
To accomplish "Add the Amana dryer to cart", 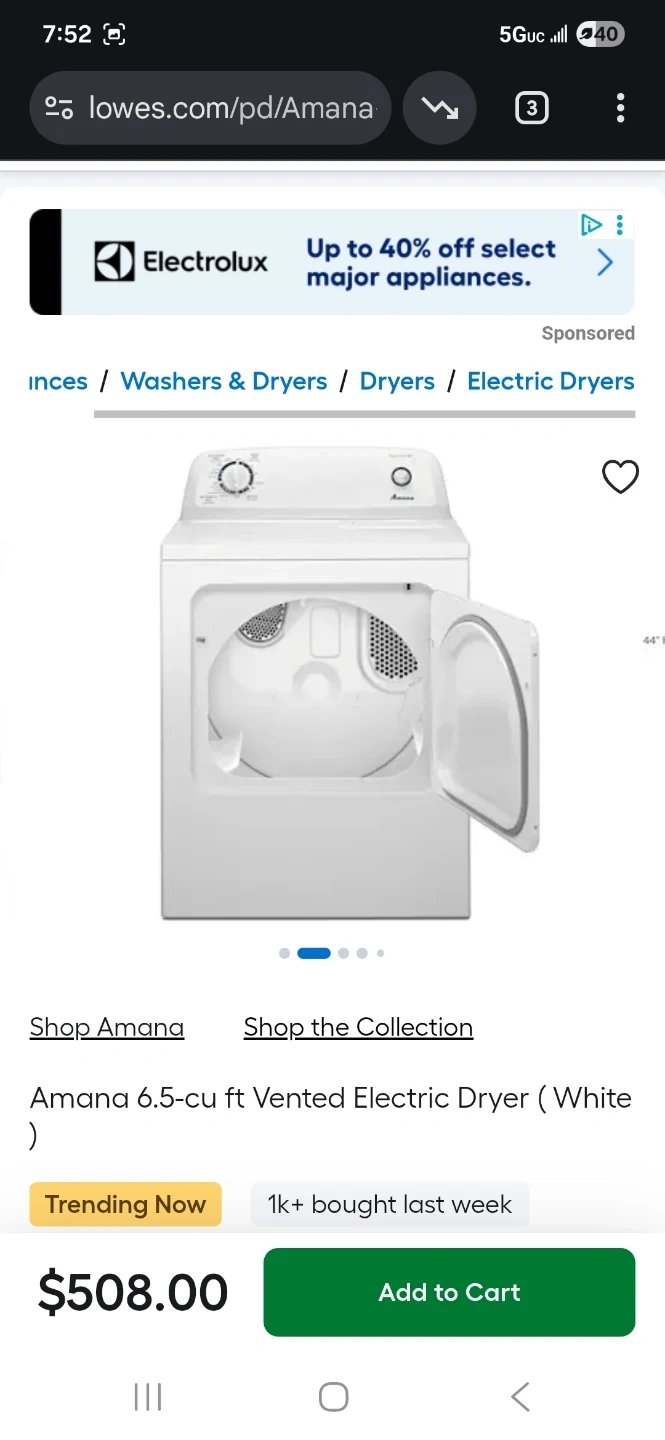I will [449, 1292].
